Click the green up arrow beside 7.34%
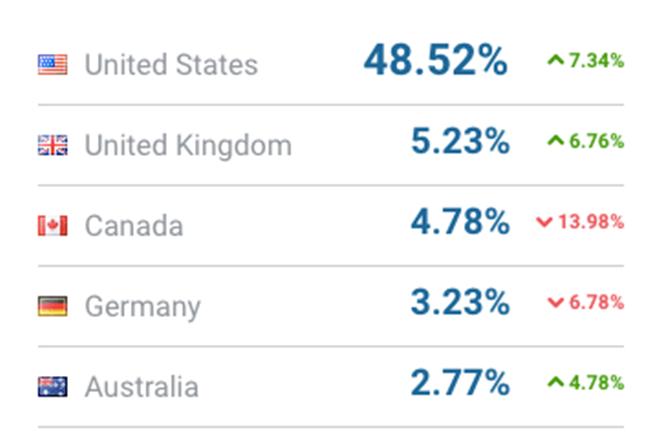This screenshot has width=650, height=432. click(555, 61)
